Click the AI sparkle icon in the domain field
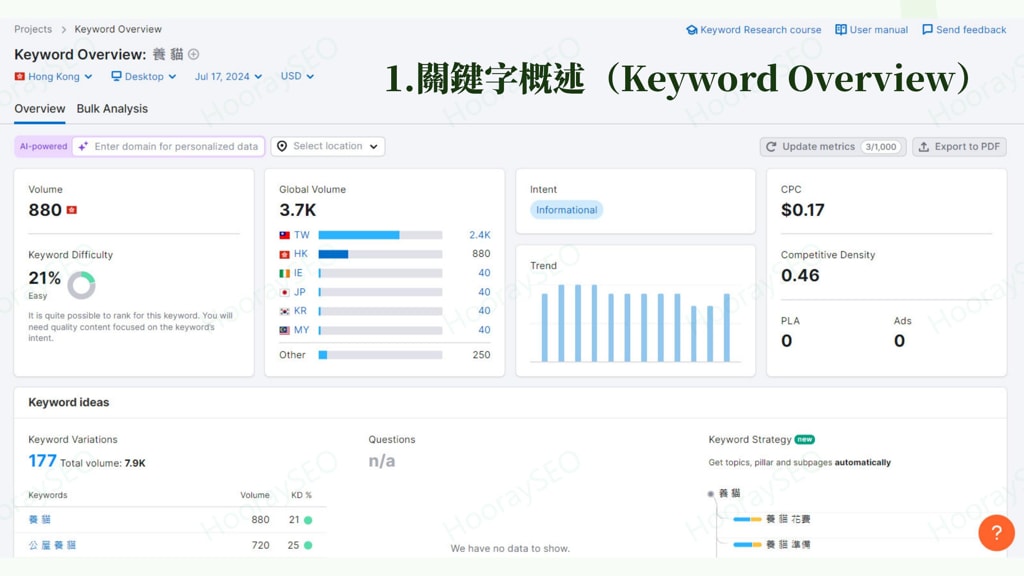The width and height of the screenshot is (1024, 576). click(x=83, y=146)
